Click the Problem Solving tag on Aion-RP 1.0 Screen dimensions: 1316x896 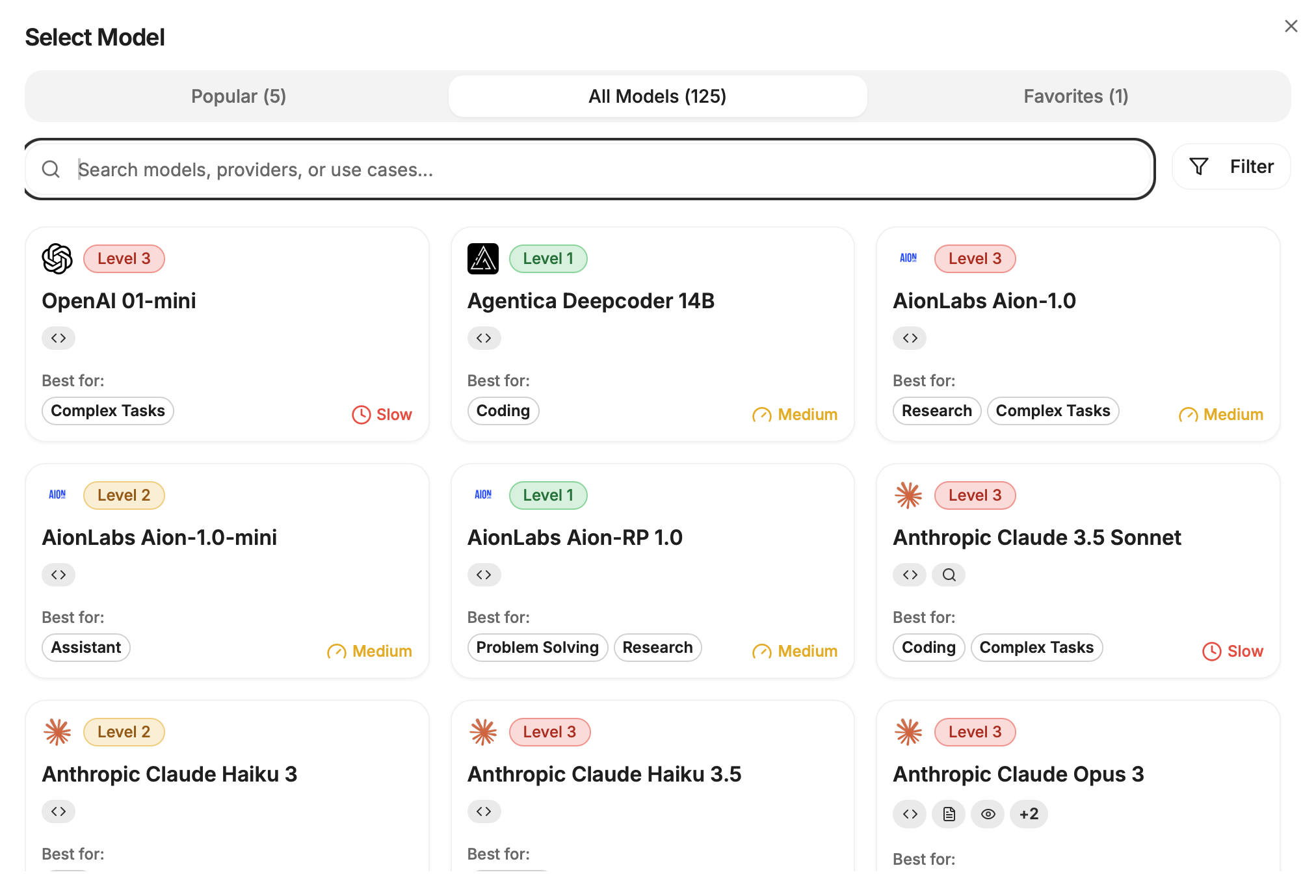tap(537, 648)
